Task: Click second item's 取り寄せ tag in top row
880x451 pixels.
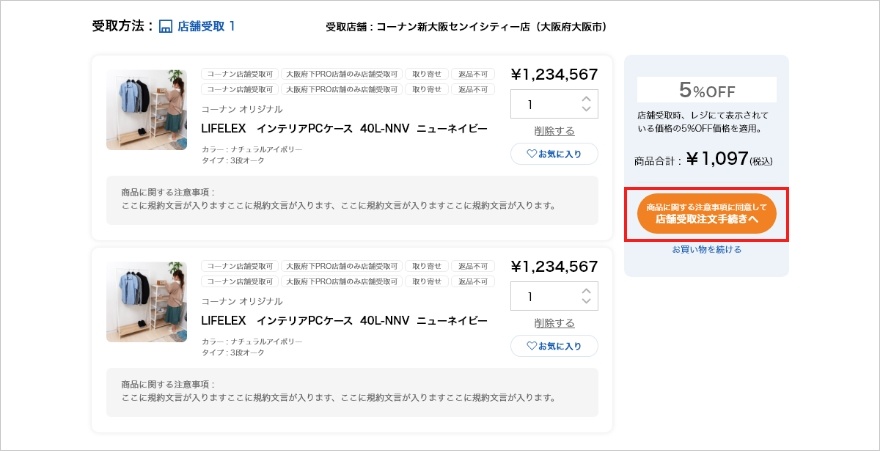Action: pos(427,266)
